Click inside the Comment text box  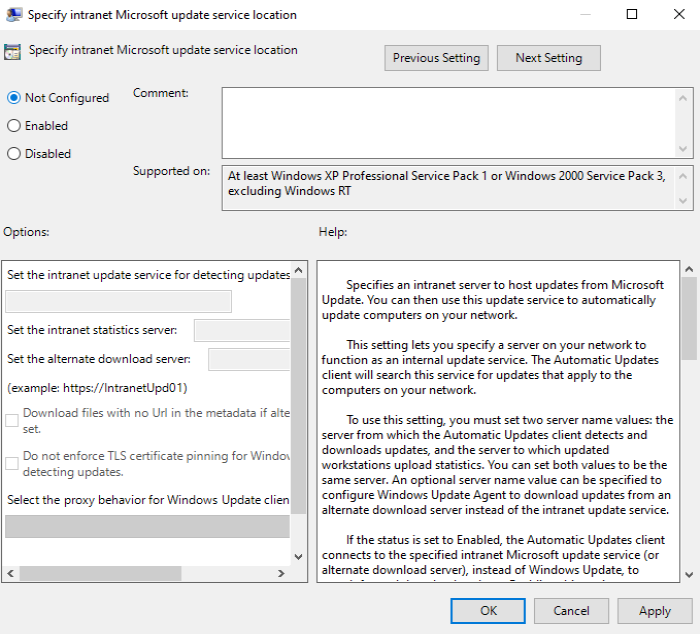point(449,123)
